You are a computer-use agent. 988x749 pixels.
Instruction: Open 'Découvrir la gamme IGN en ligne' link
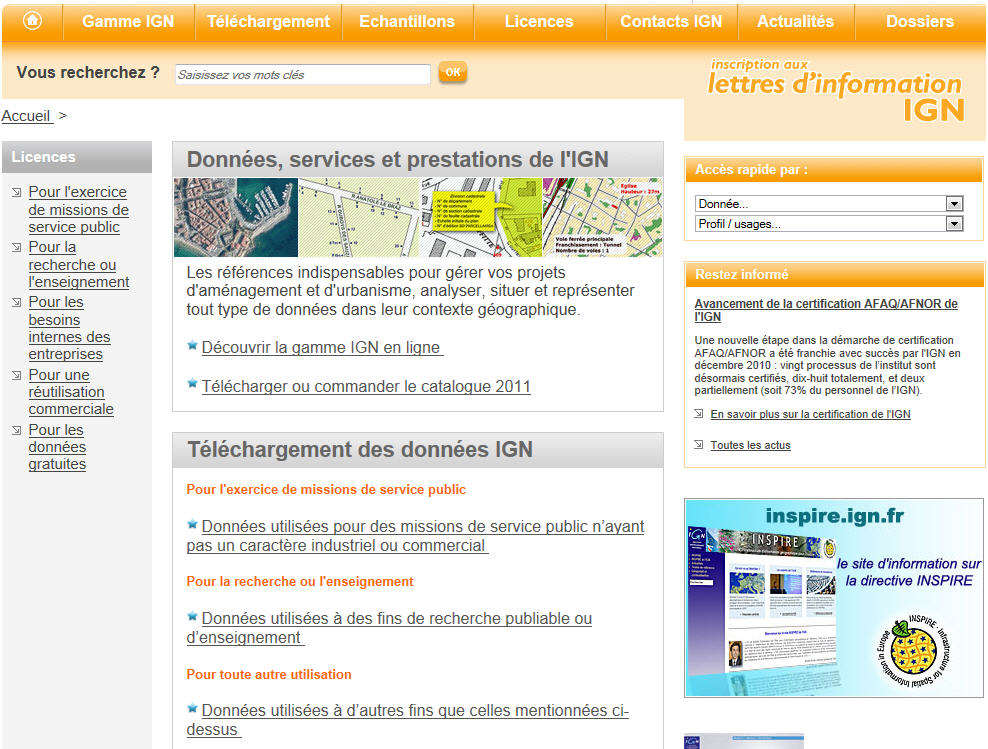(322, 348)
